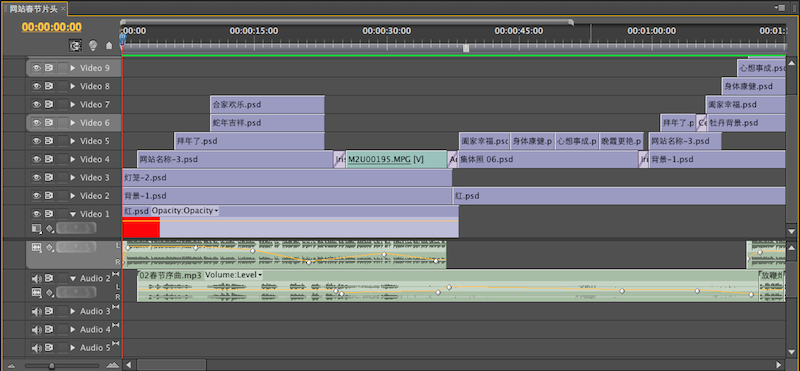Open Opacity:Opacity dropdown on 红.psd clip
Viewport: 800px width, 371px height.
coord(185,211)
